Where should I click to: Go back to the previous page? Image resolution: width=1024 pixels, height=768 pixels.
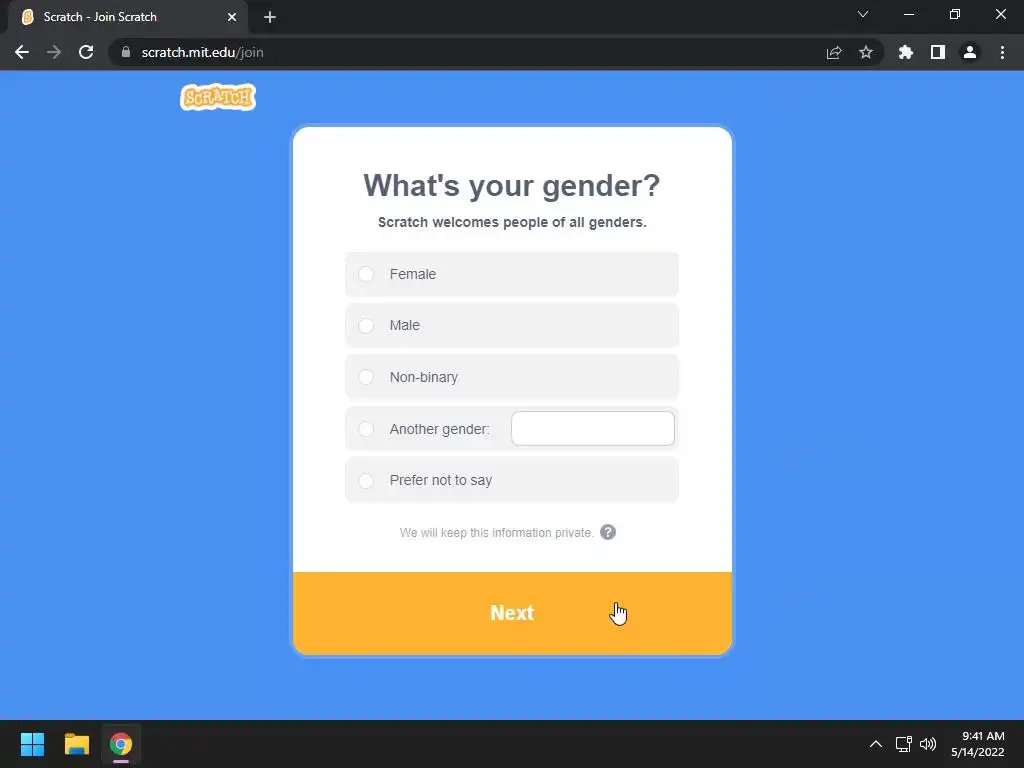[22, 52]
